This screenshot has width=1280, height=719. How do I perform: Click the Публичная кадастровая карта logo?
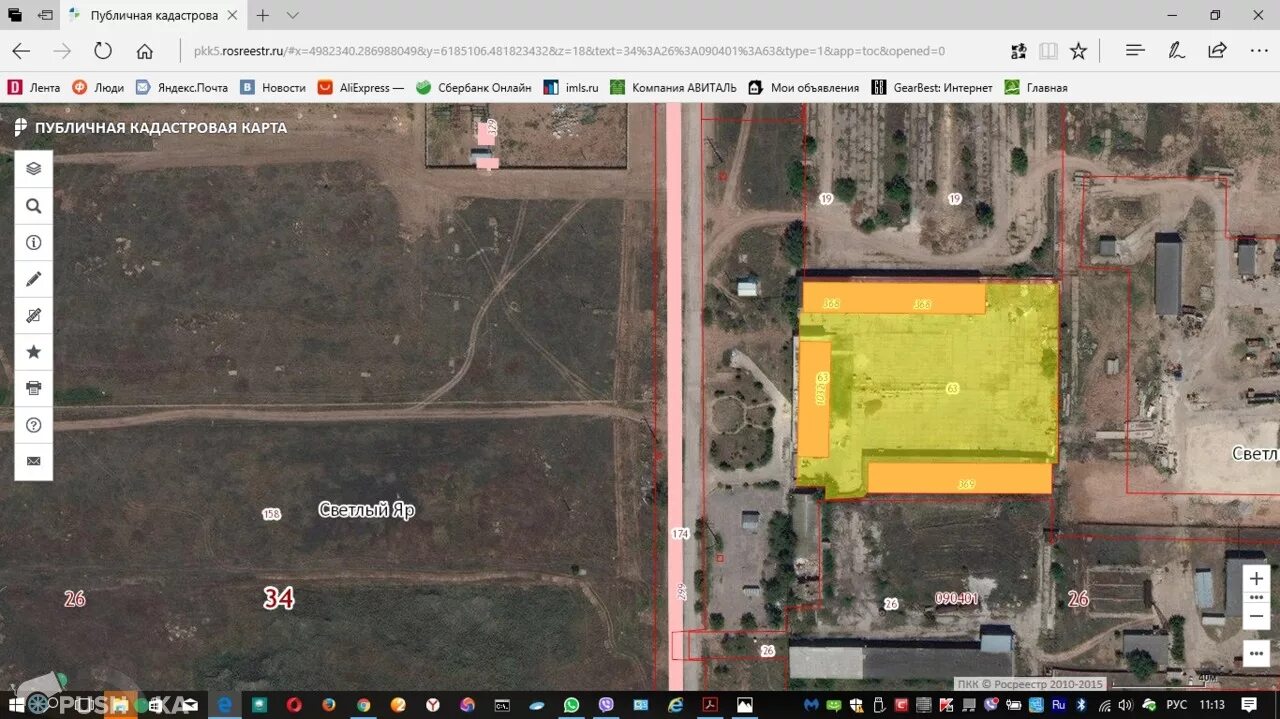(150, 127)
